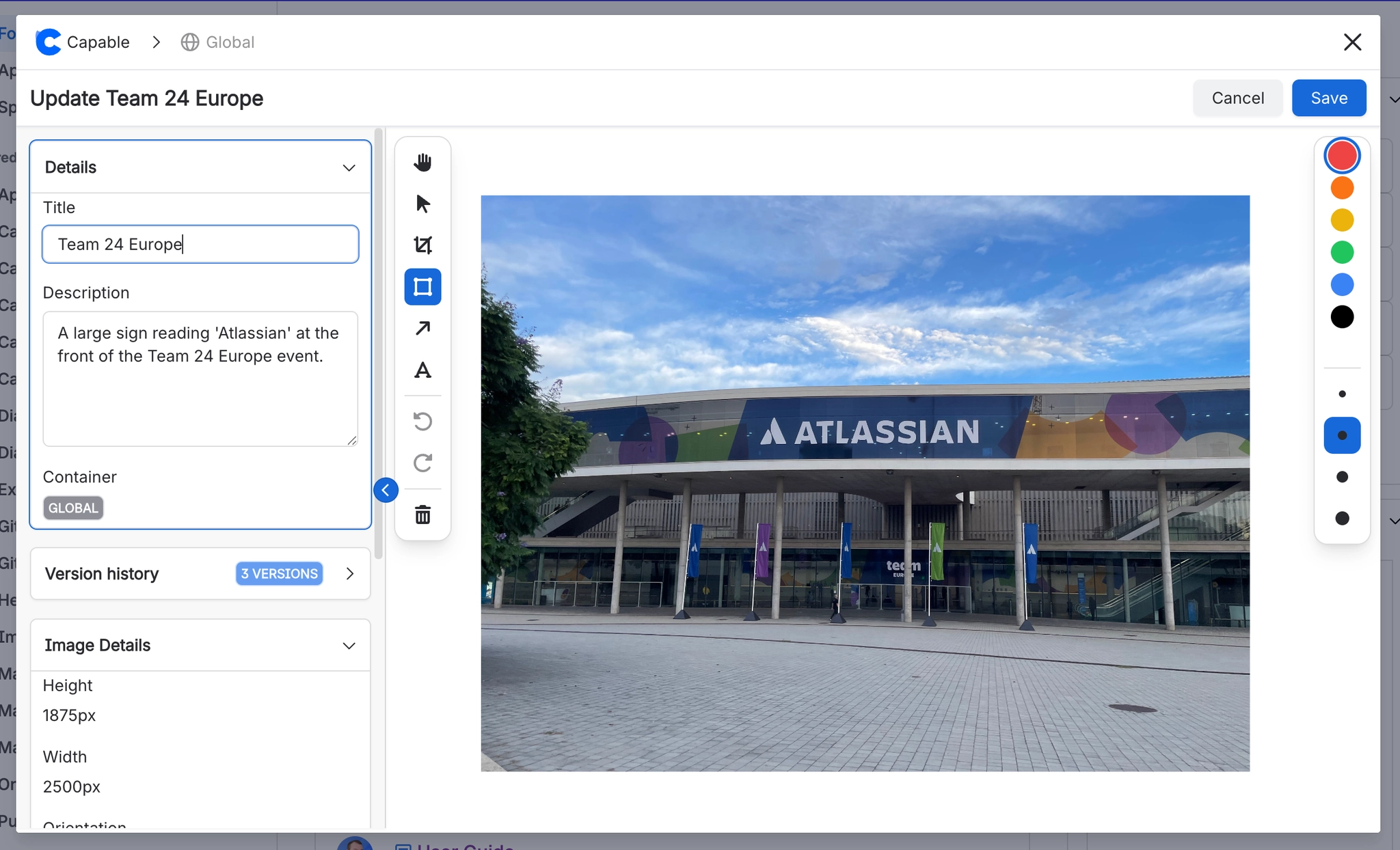The height and width of the screenshot is (850, 1400).
Task: Open the Global container from the breadcrumb
Action: coord(217,42)
